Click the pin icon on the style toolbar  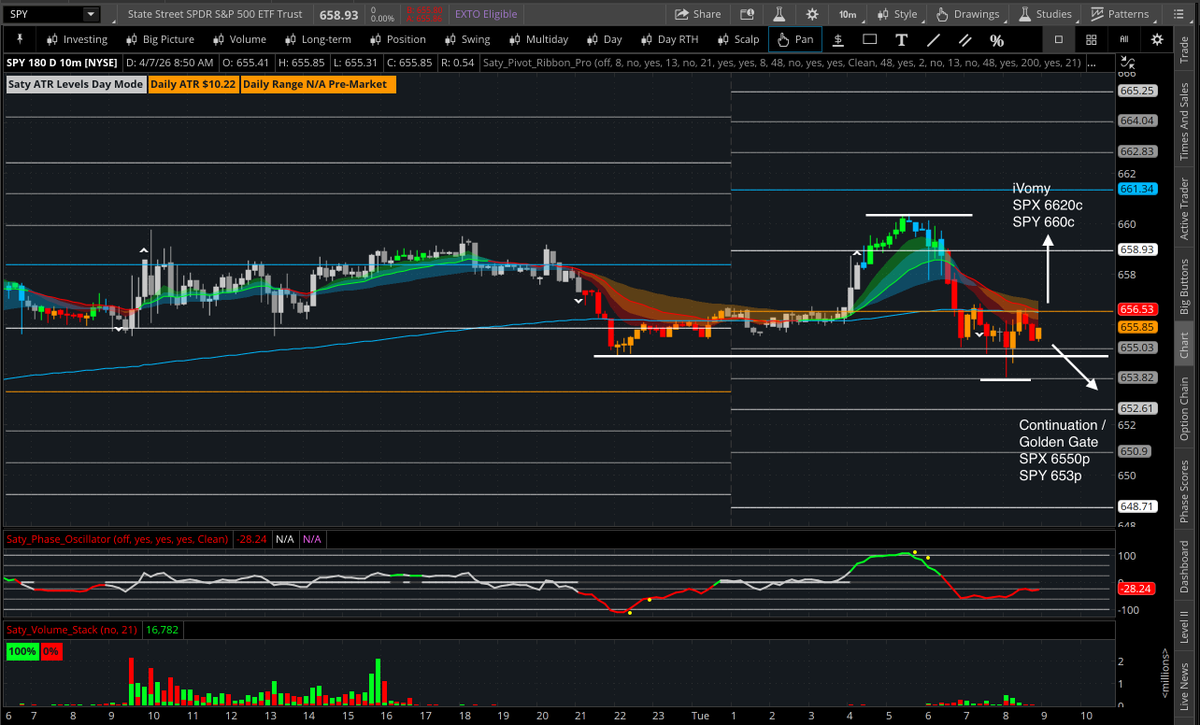[x=21, y=39]
